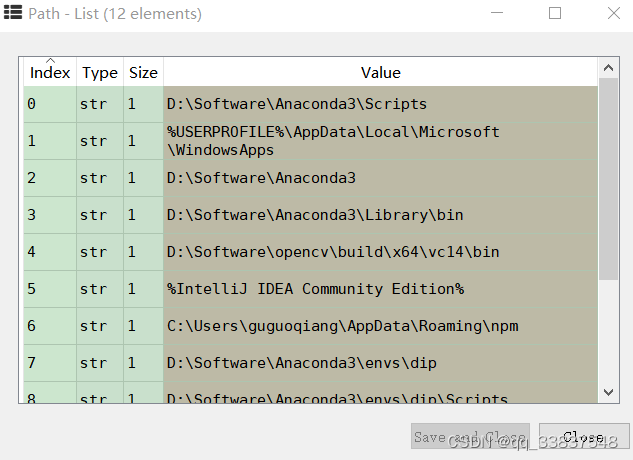Click index cell 2
This screenshot has height=460, width=633.
coord(50,178)
